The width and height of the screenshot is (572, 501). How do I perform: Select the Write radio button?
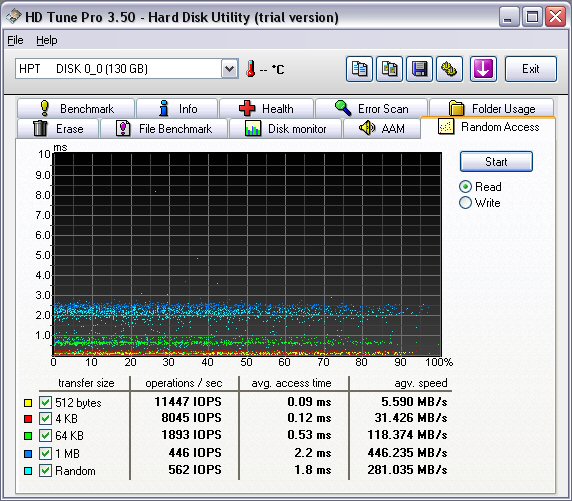point(465,203)
